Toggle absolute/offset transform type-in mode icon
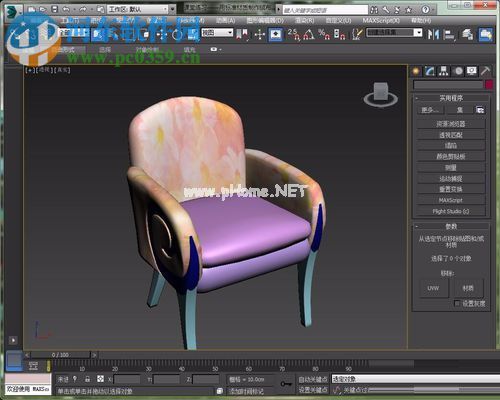 100,379
